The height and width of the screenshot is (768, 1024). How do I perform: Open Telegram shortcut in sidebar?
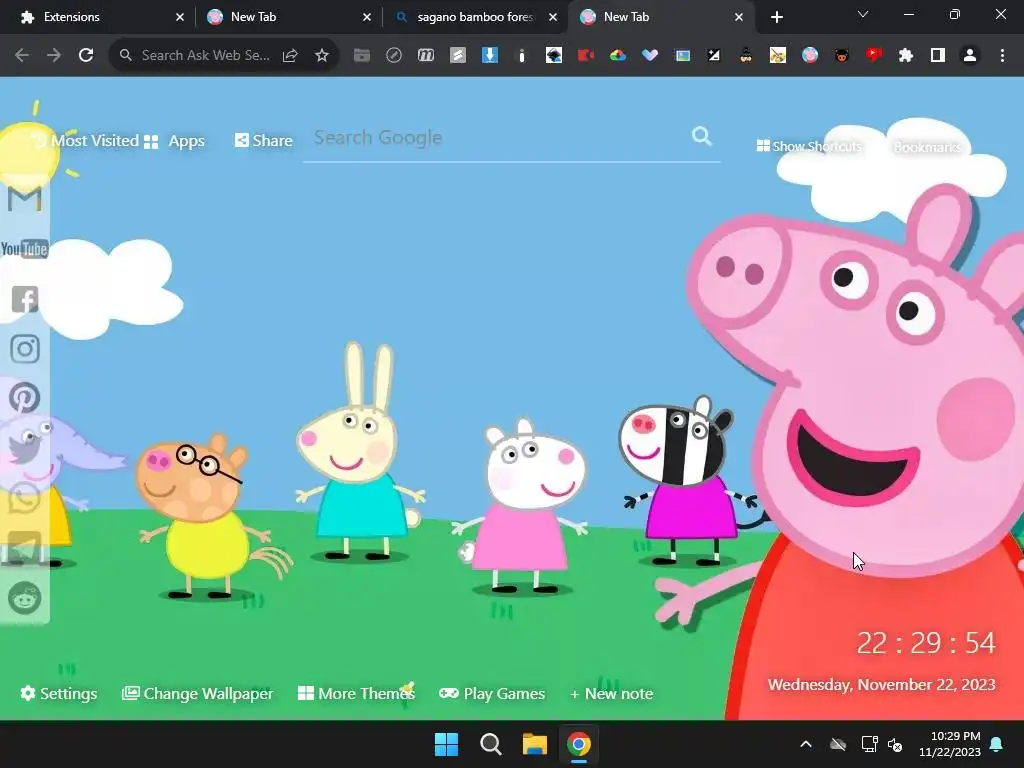25,547
